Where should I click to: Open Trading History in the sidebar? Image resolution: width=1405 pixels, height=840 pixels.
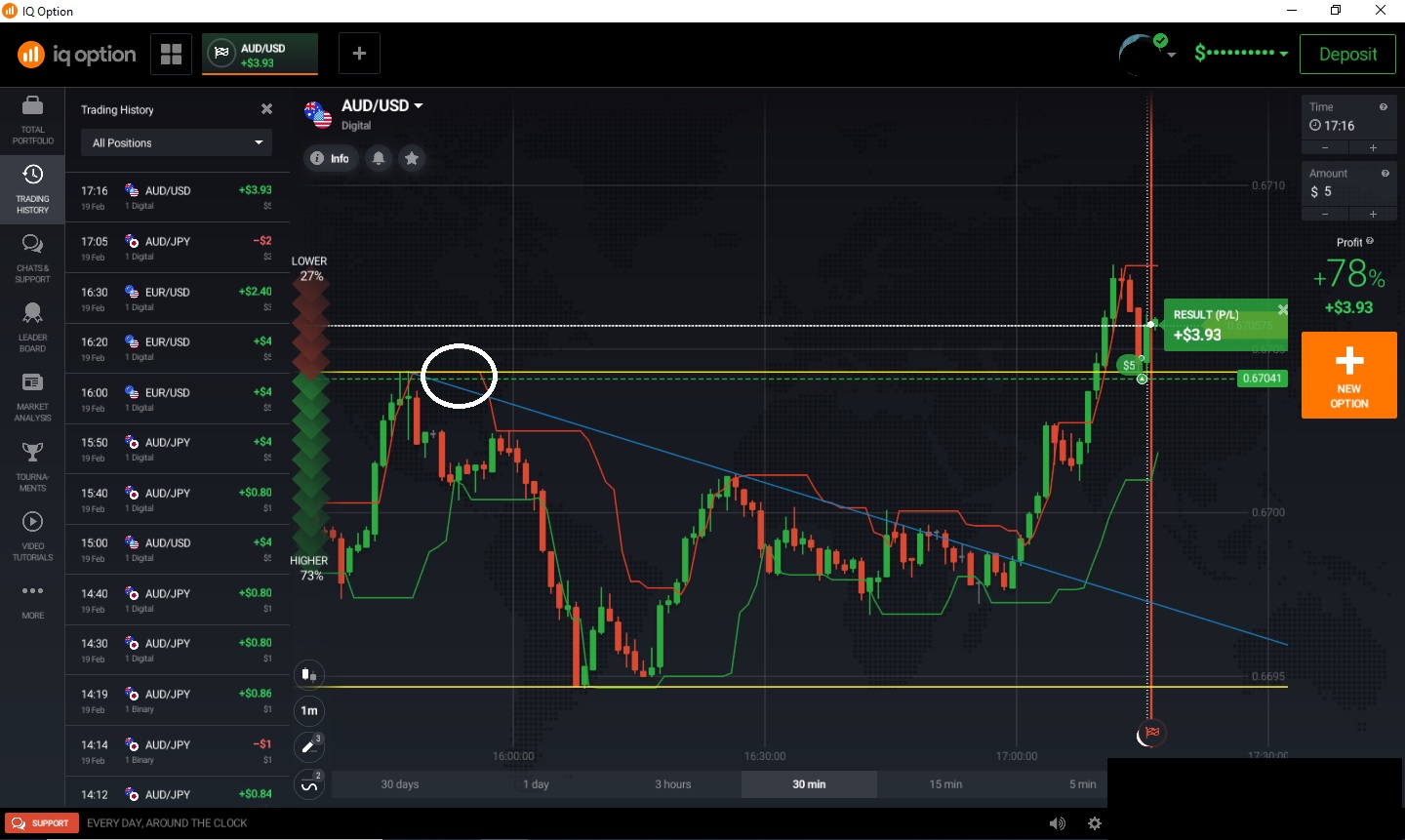32,190
